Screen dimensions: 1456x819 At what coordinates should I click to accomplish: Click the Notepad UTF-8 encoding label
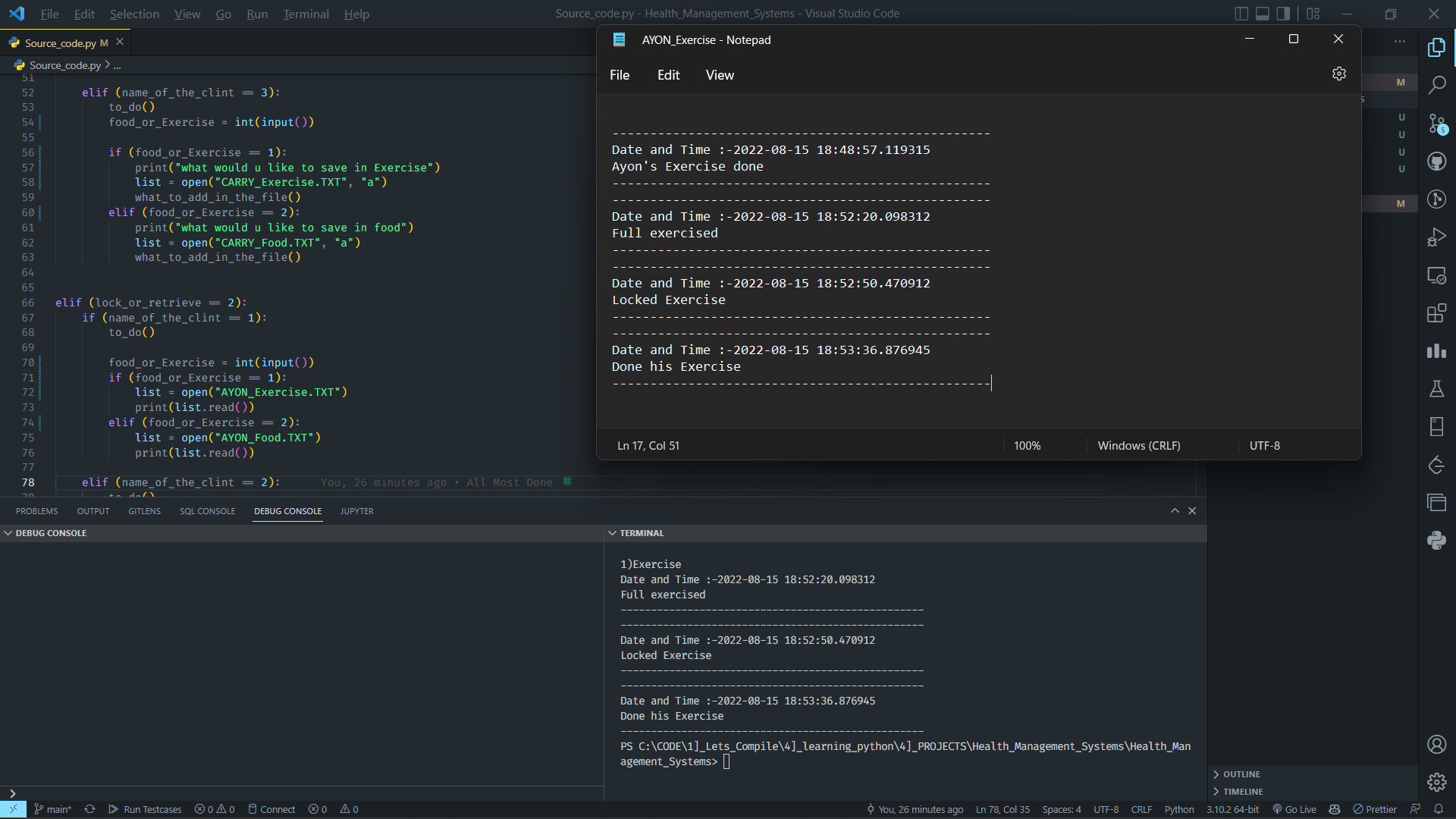tap(1264, 446)
